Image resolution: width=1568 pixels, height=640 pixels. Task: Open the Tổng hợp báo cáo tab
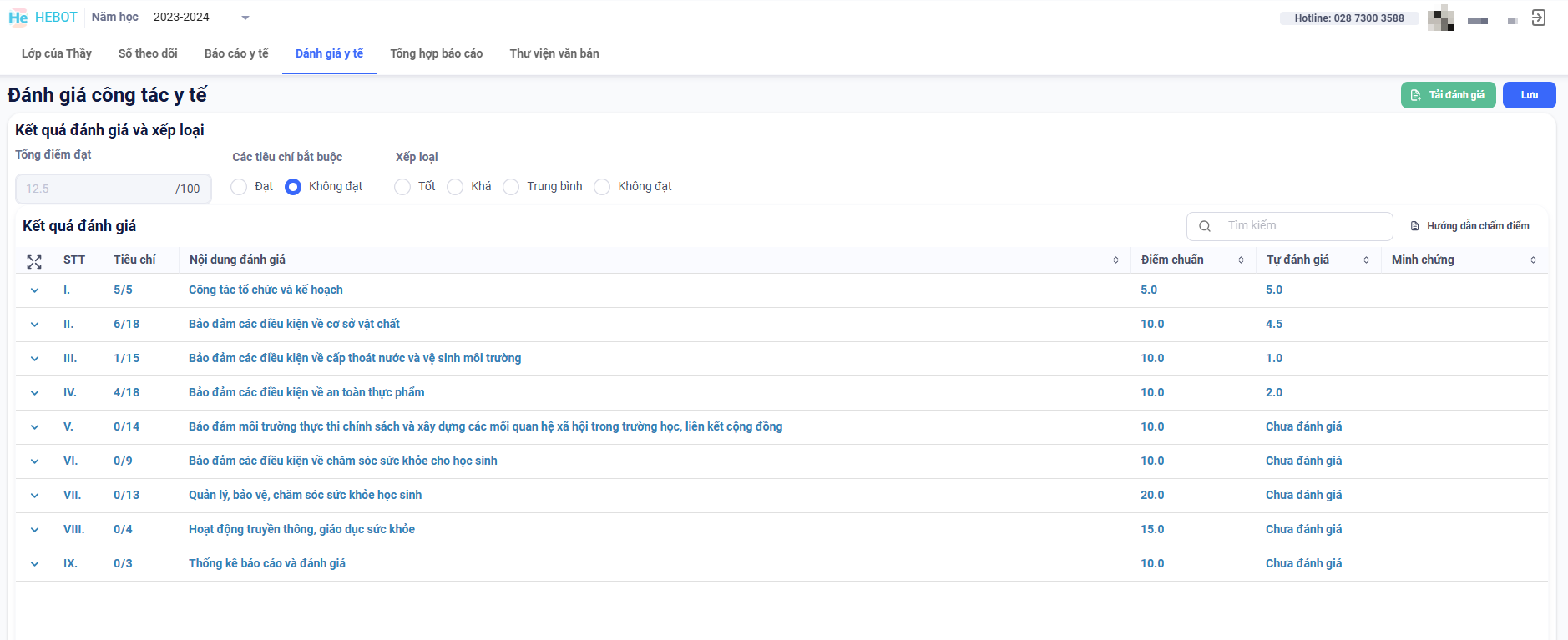436,53
